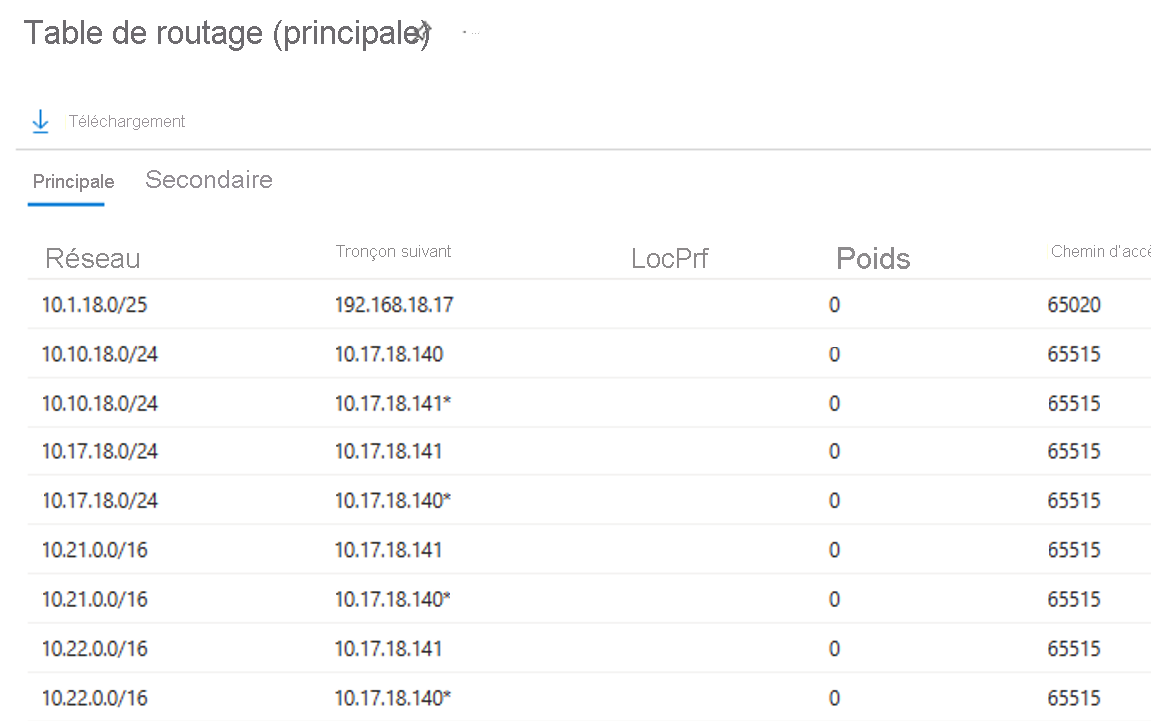The image size is (1151, 721).
Task: Switch to the Principale tab
Action: [x=73, y=182]
